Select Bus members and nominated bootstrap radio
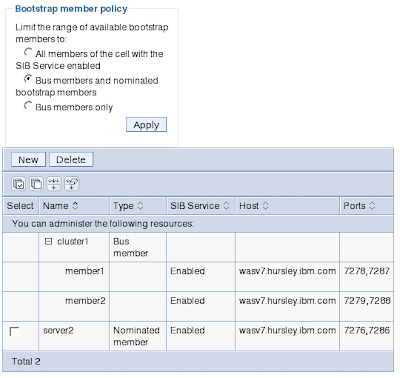 [x=28, y=79]
